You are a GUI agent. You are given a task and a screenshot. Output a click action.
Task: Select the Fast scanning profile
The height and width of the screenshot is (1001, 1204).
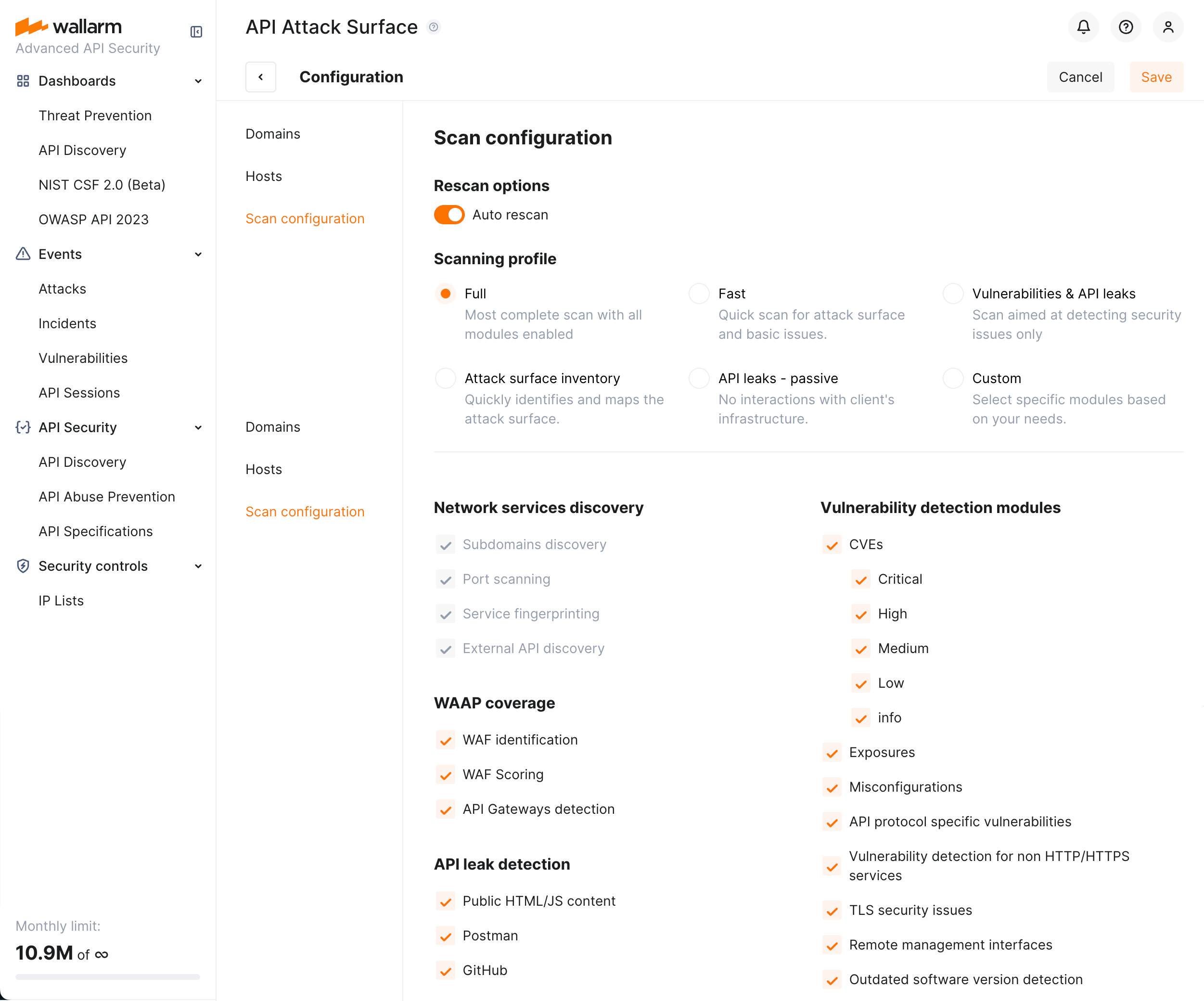click(699, 294)
